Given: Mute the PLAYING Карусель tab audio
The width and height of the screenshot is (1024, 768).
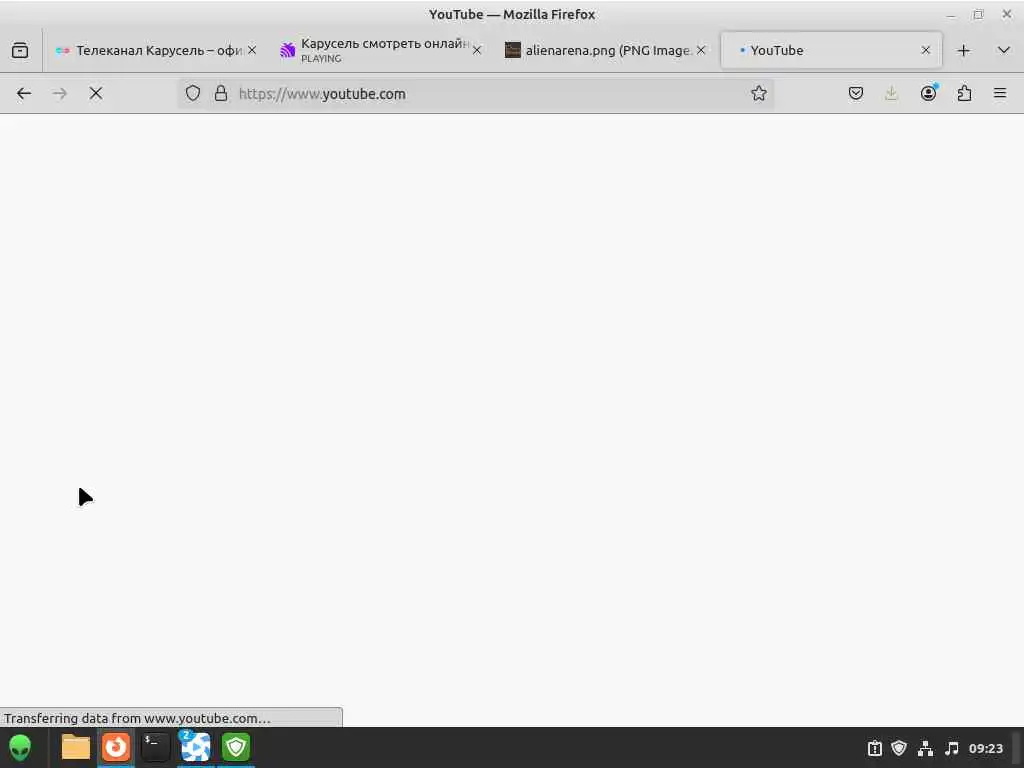Looking at the screenshot, I should point(287,50).
